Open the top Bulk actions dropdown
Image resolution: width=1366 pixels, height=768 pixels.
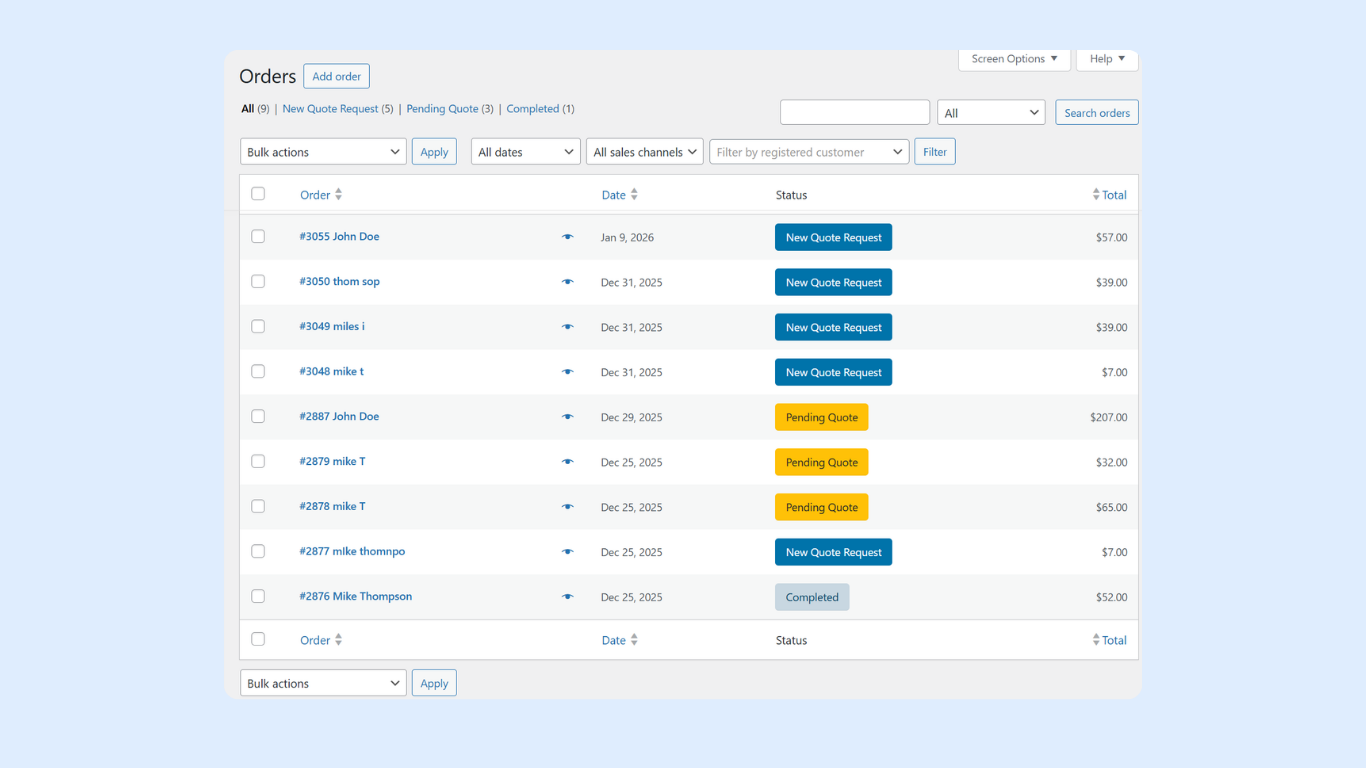[323, 152]
